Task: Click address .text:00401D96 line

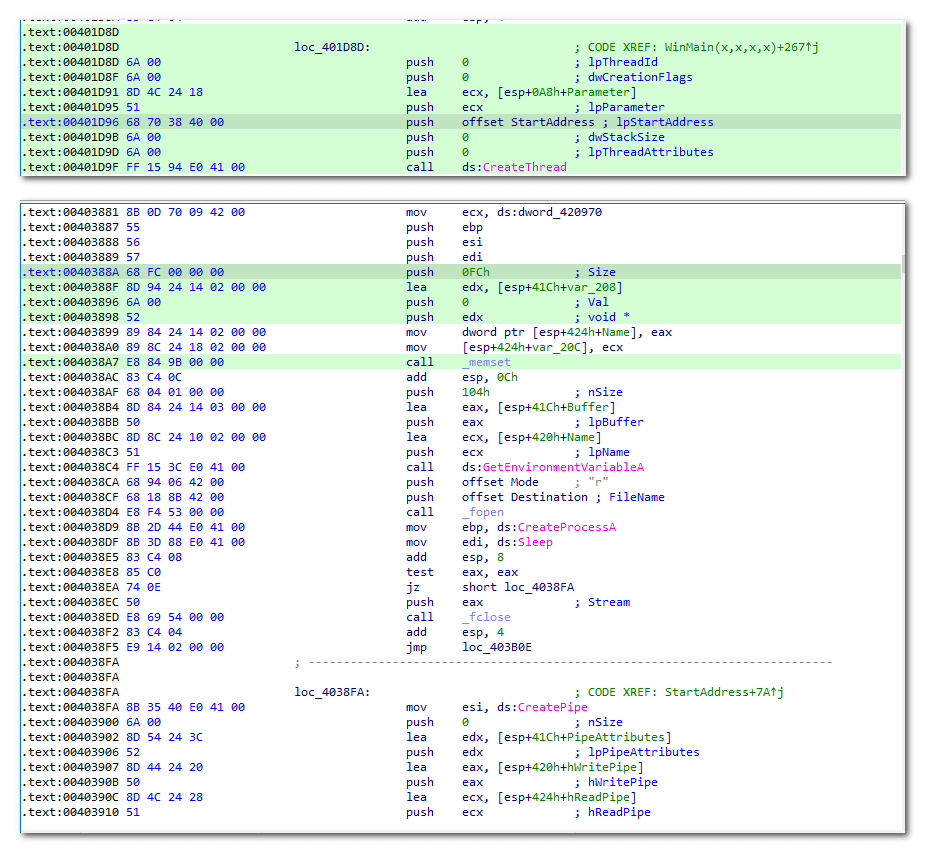Action: [x=71, y=122]
